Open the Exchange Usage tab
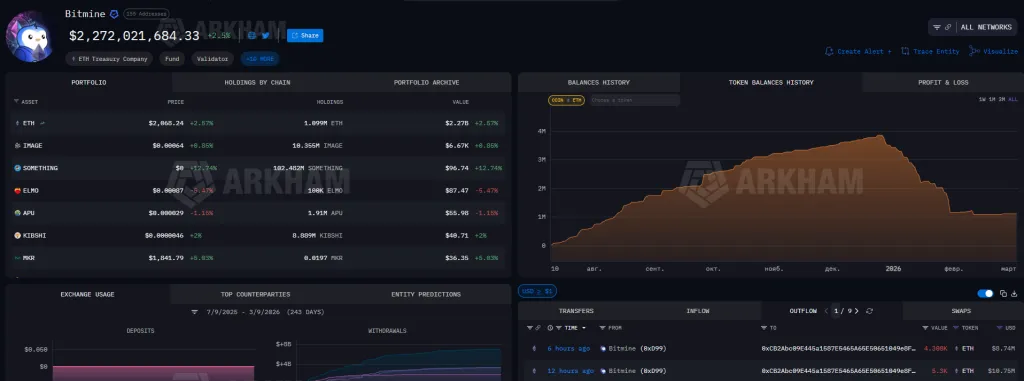This screenshot has width=1024, height=381. click(88, 294)
